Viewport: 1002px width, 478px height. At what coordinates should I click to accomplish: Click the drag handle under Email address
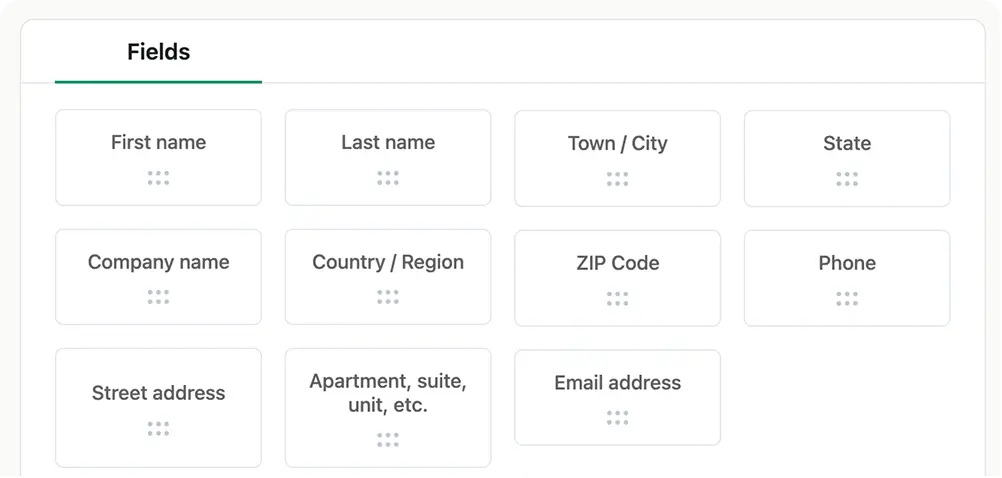pos(617,417)
